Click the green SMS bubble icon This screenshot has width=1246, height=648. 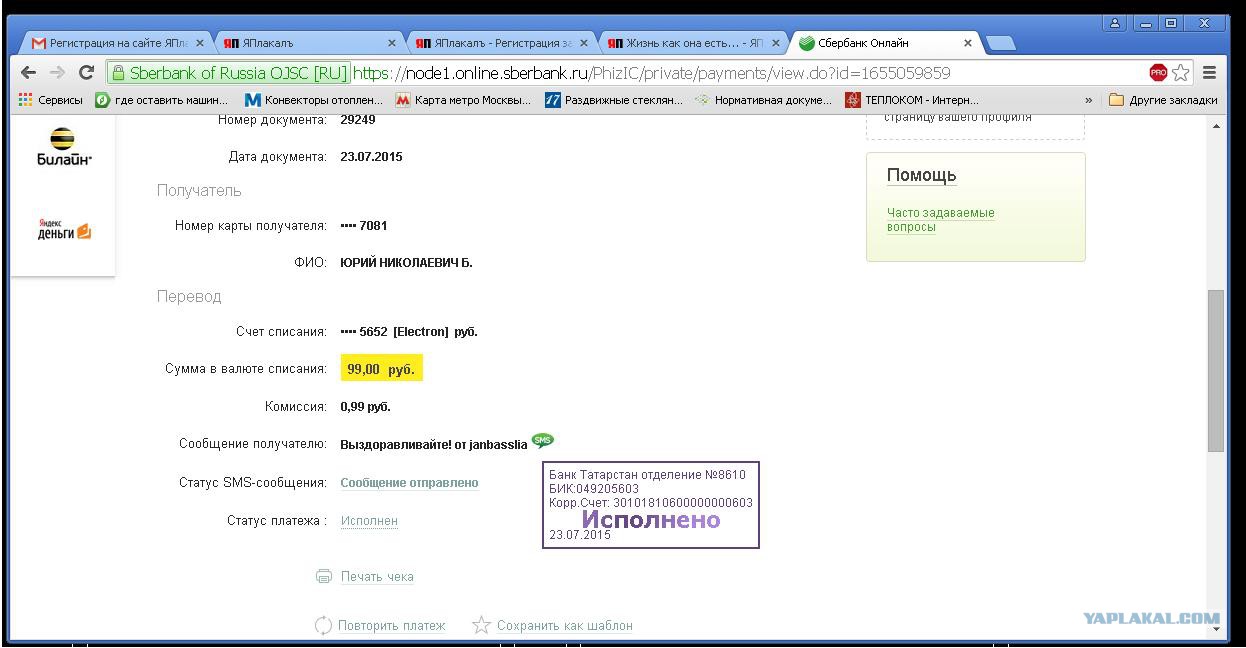pyautogui.click(x=542, y=441)
